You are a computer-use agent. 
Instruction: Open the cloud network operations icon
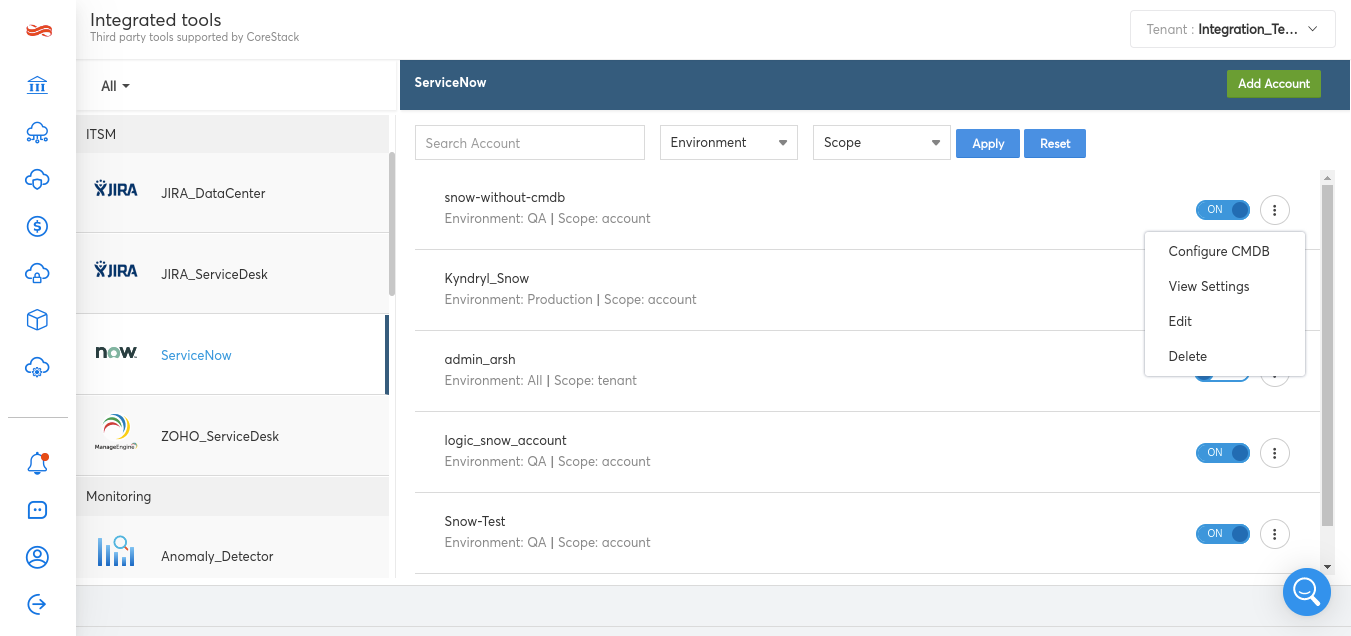[37, 132]
